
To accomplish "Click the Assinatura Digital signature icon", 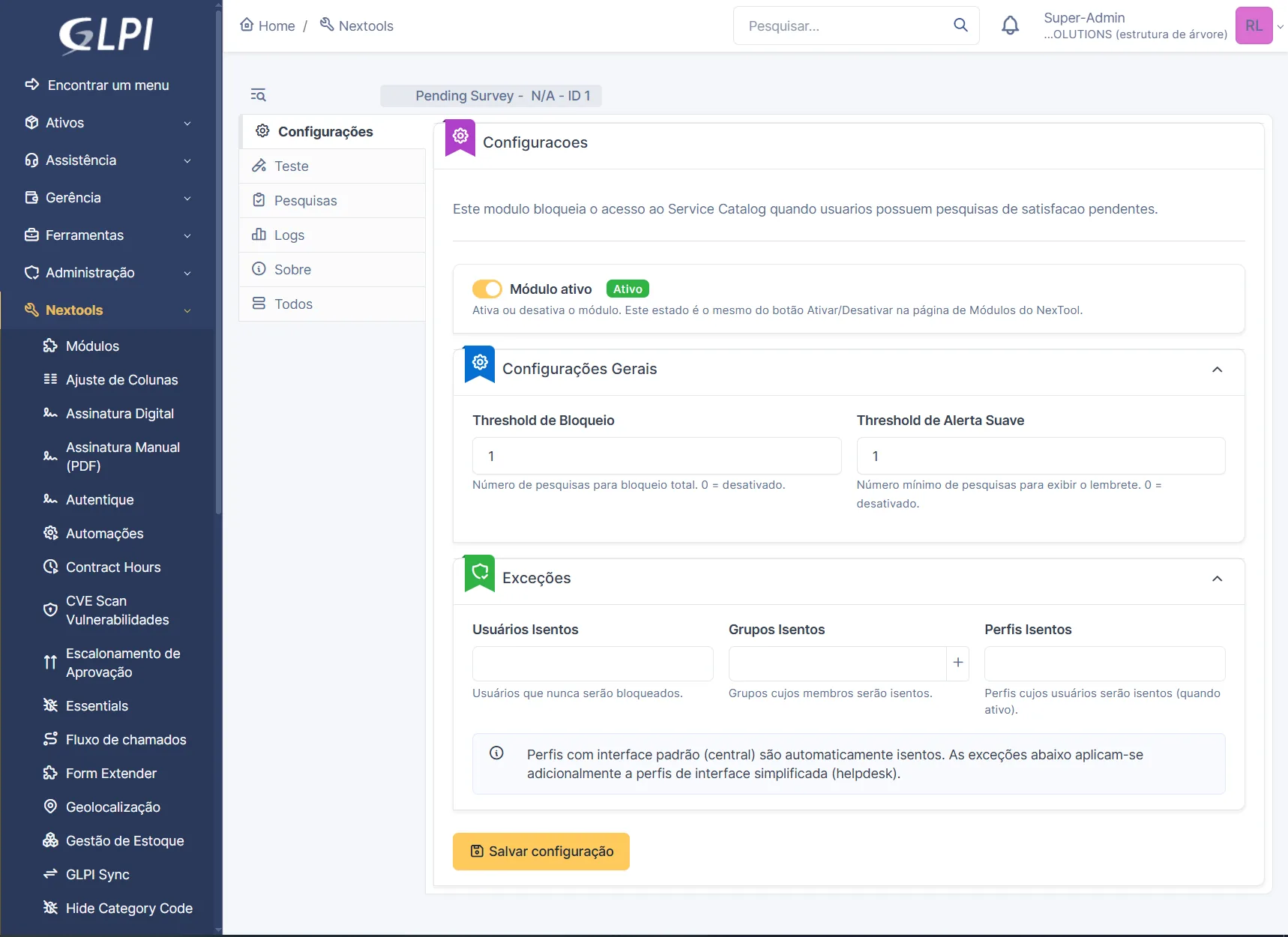I will pyautogui.click(x=50, y=413).
